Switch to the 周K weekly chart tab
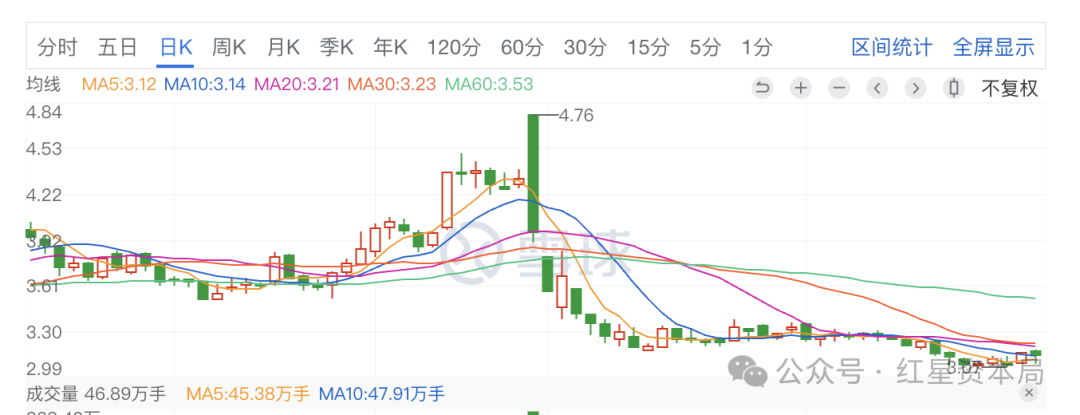 click(230, 47)
